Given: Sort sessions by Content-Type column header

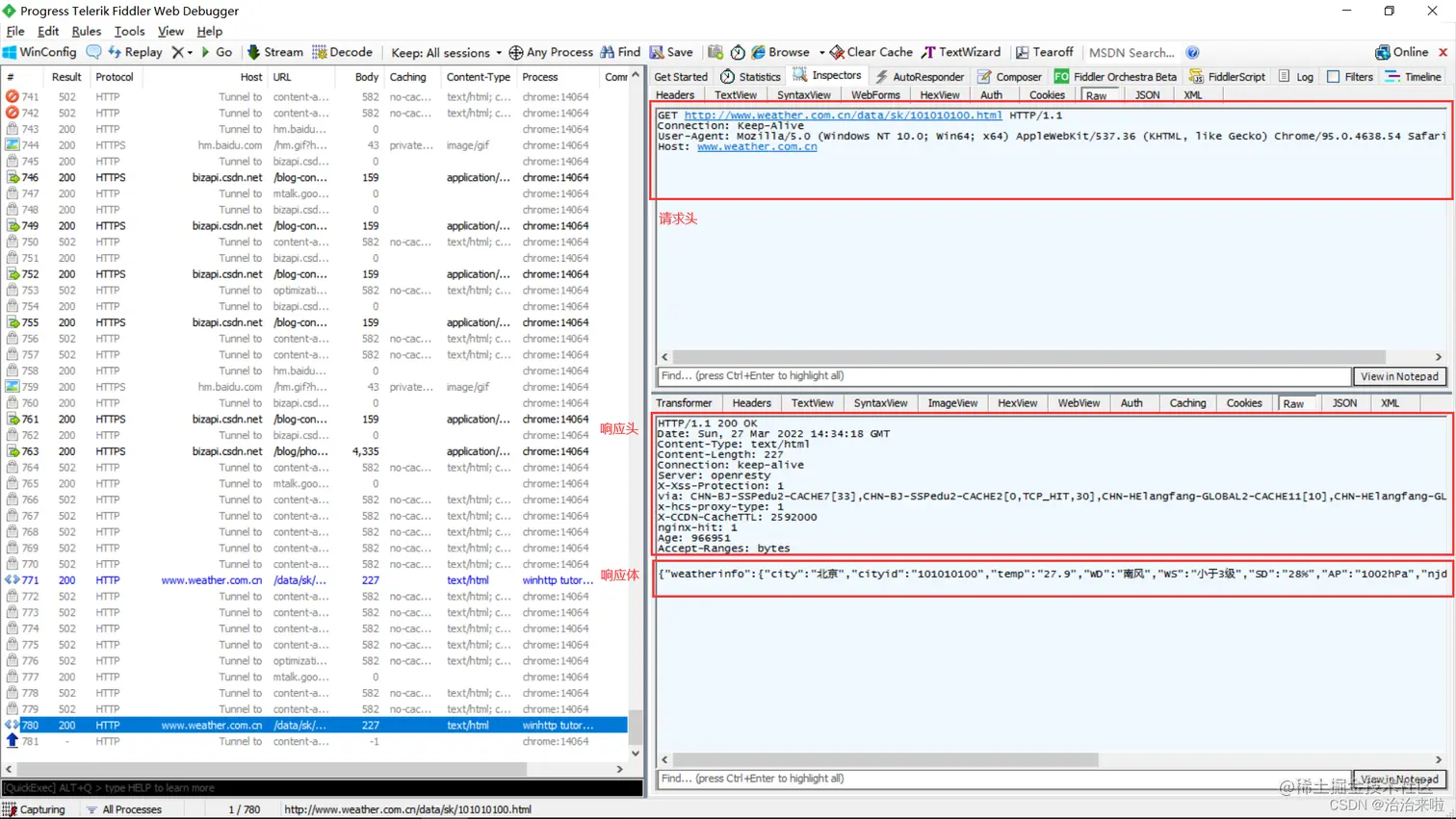Looking at the screenshot, I should pos(479,77).
